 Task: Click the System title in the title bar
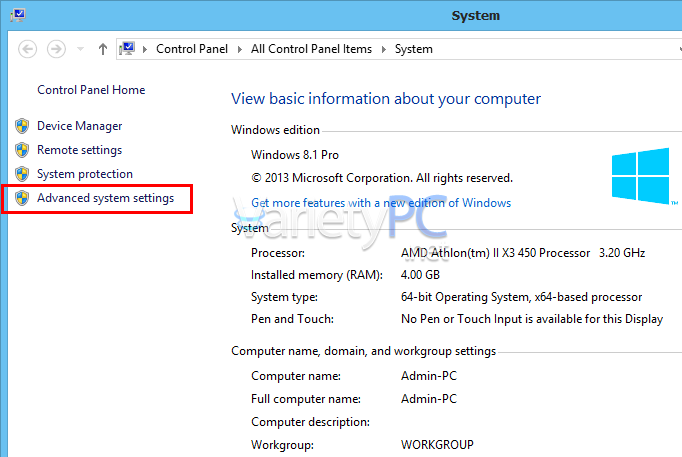pos(475,16)
